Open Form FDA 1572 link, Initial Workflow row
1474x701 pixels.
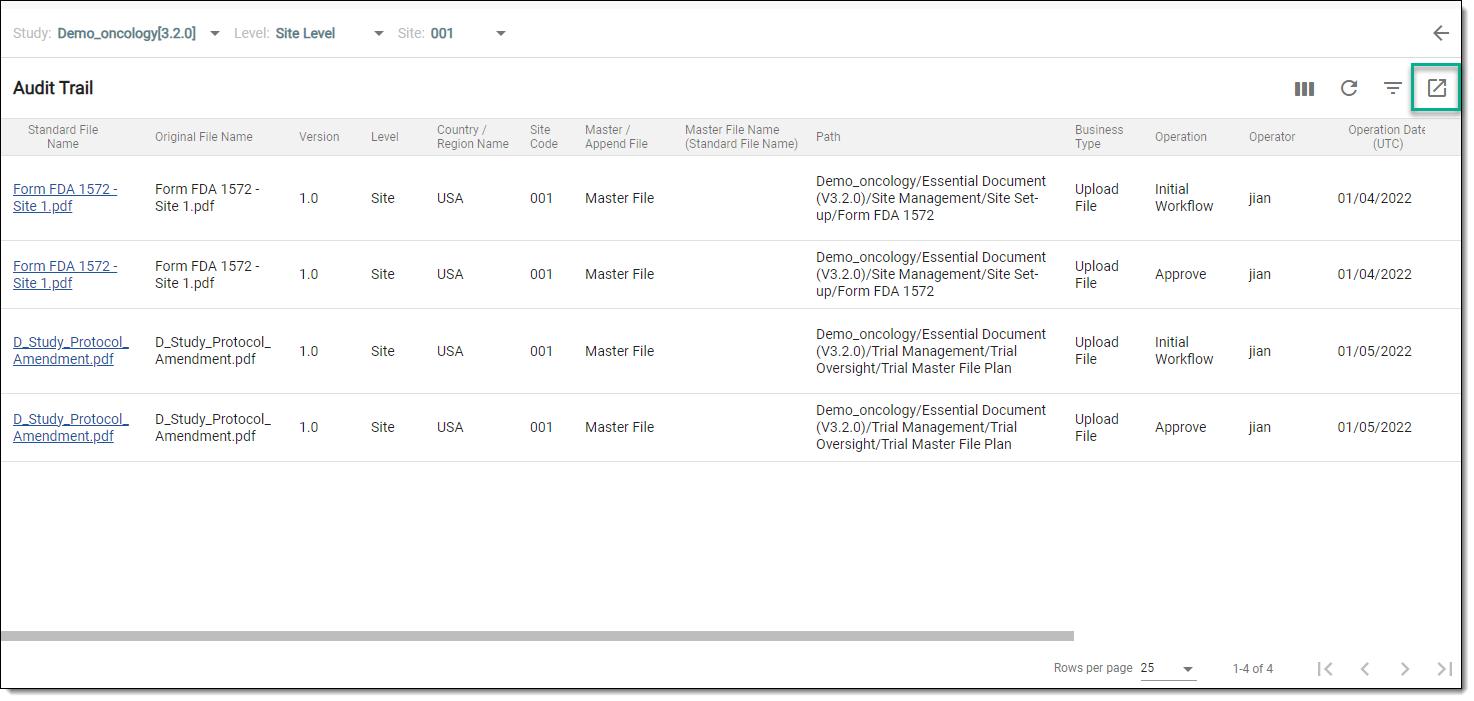click(x=65, y=198)
